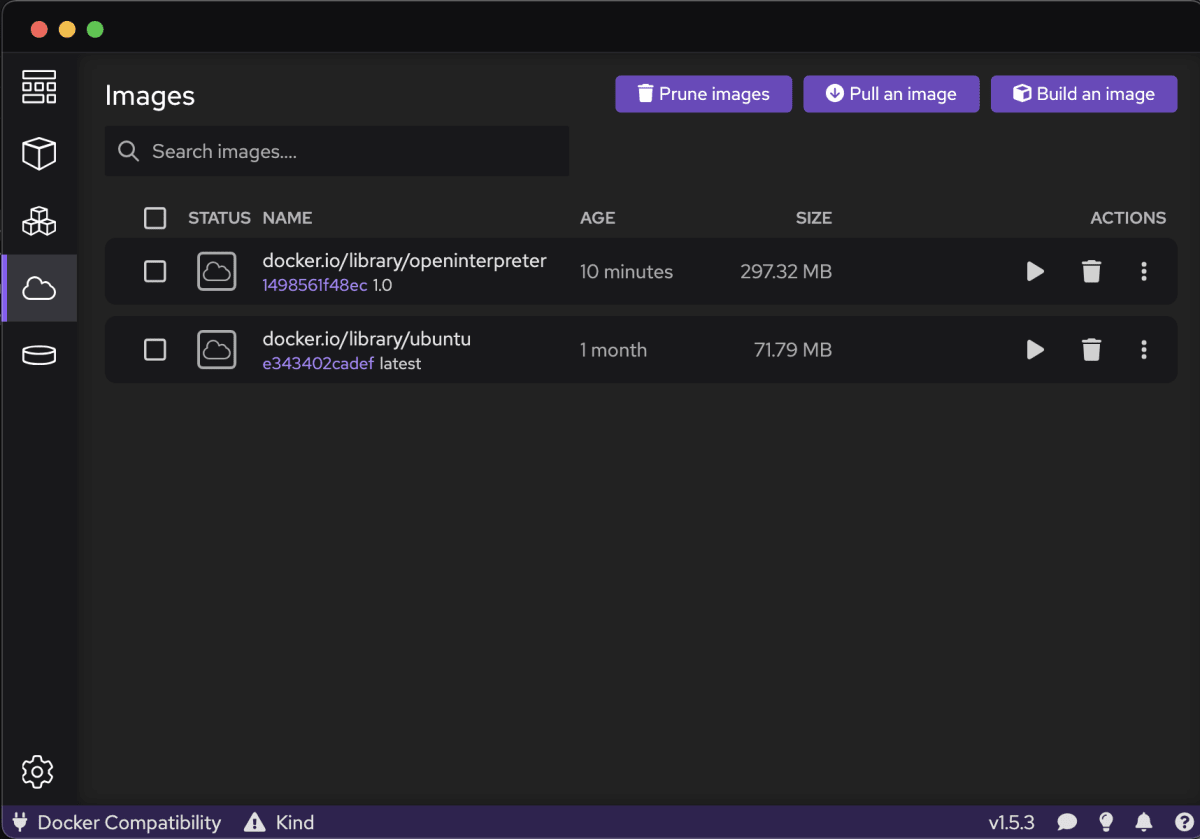Click image ID 1498561f48ec
The width and height of the screenshot is (1200, 839).
coord(315,285)
